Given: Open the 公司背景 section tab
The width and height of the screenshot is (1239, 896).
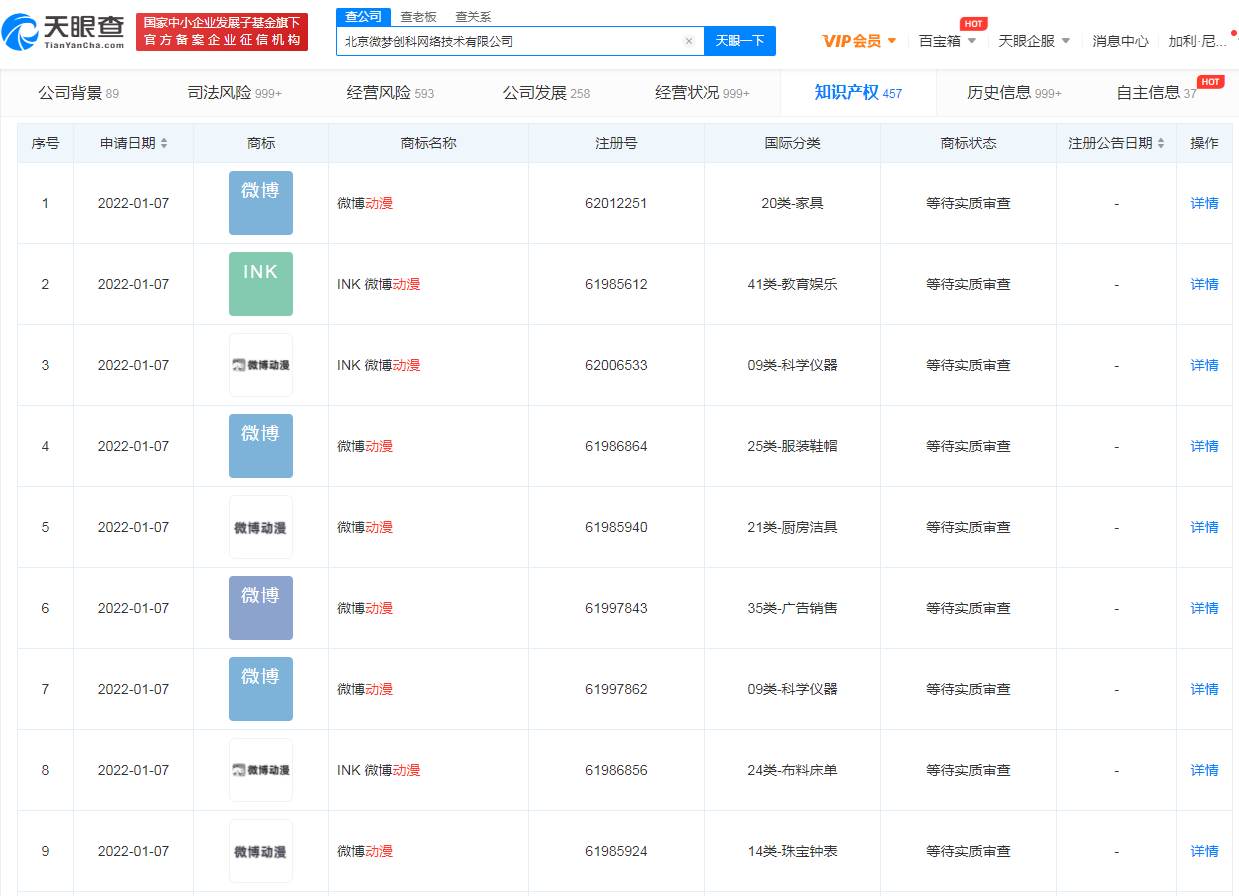Looking at the screenshot, I should pyautogui.click(x=78, y=93).
